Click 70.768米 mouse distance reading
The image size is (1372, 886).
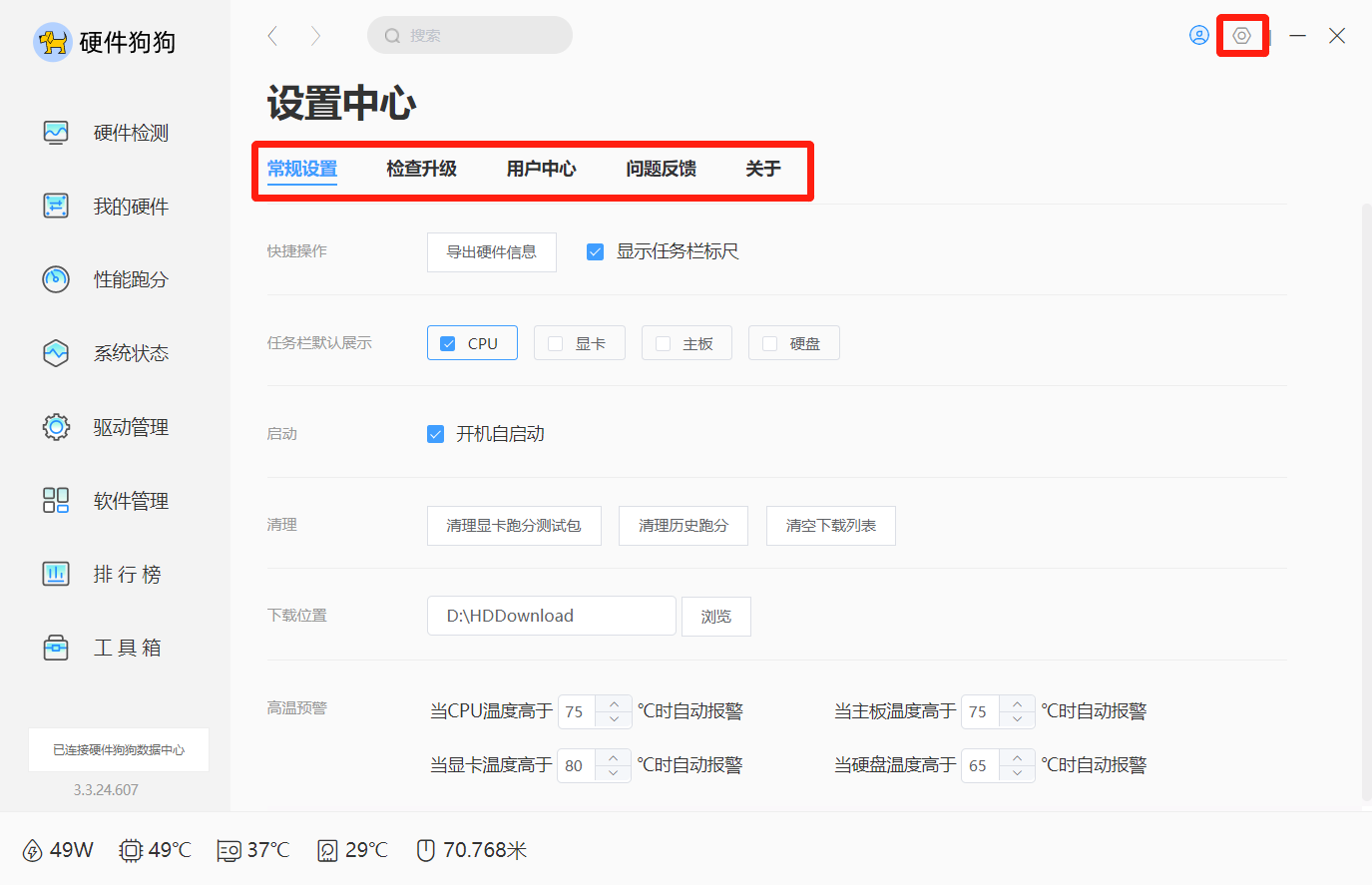point(485,850)
